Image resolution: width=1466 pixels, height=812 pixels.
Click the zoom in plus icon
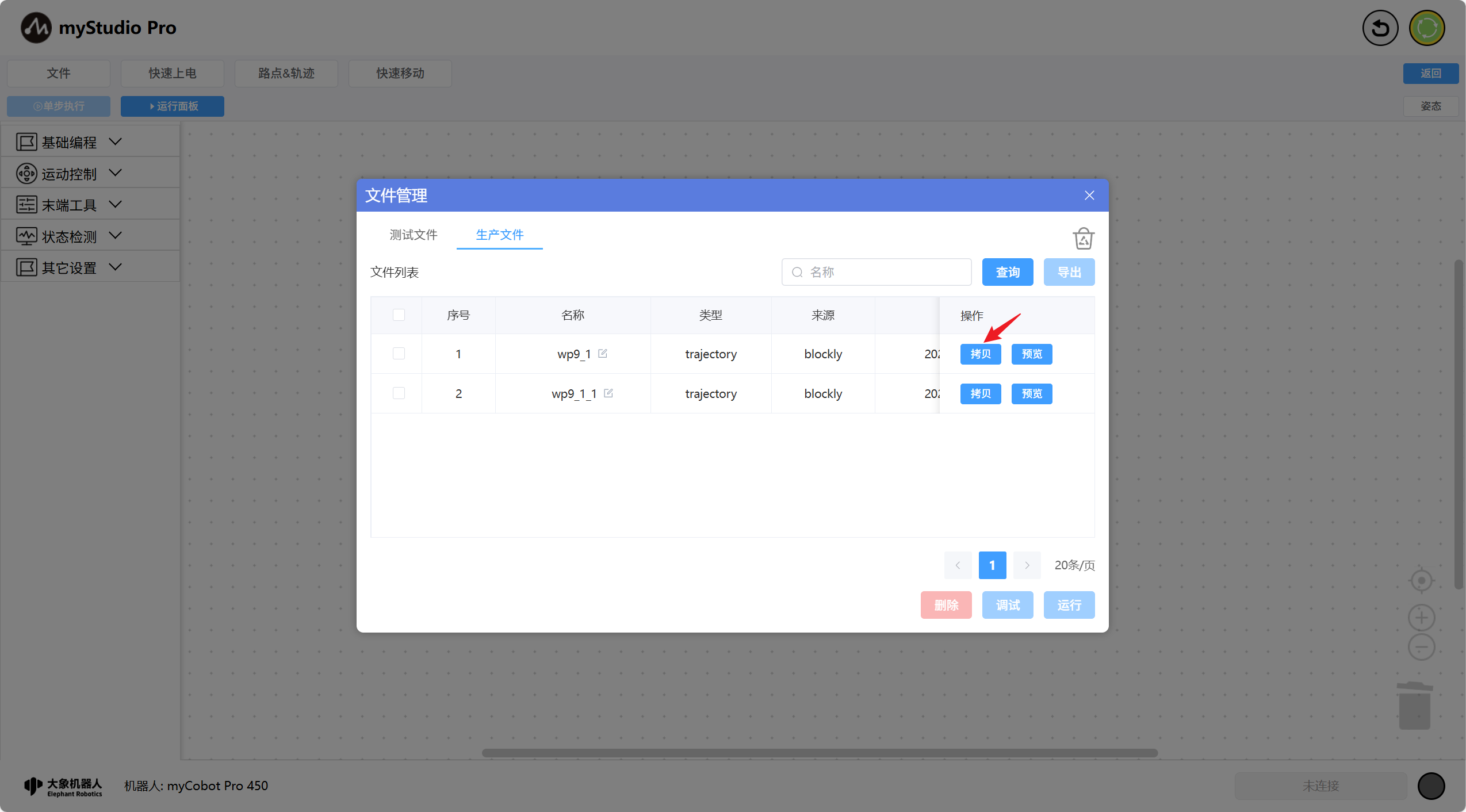click(1421, 618)
